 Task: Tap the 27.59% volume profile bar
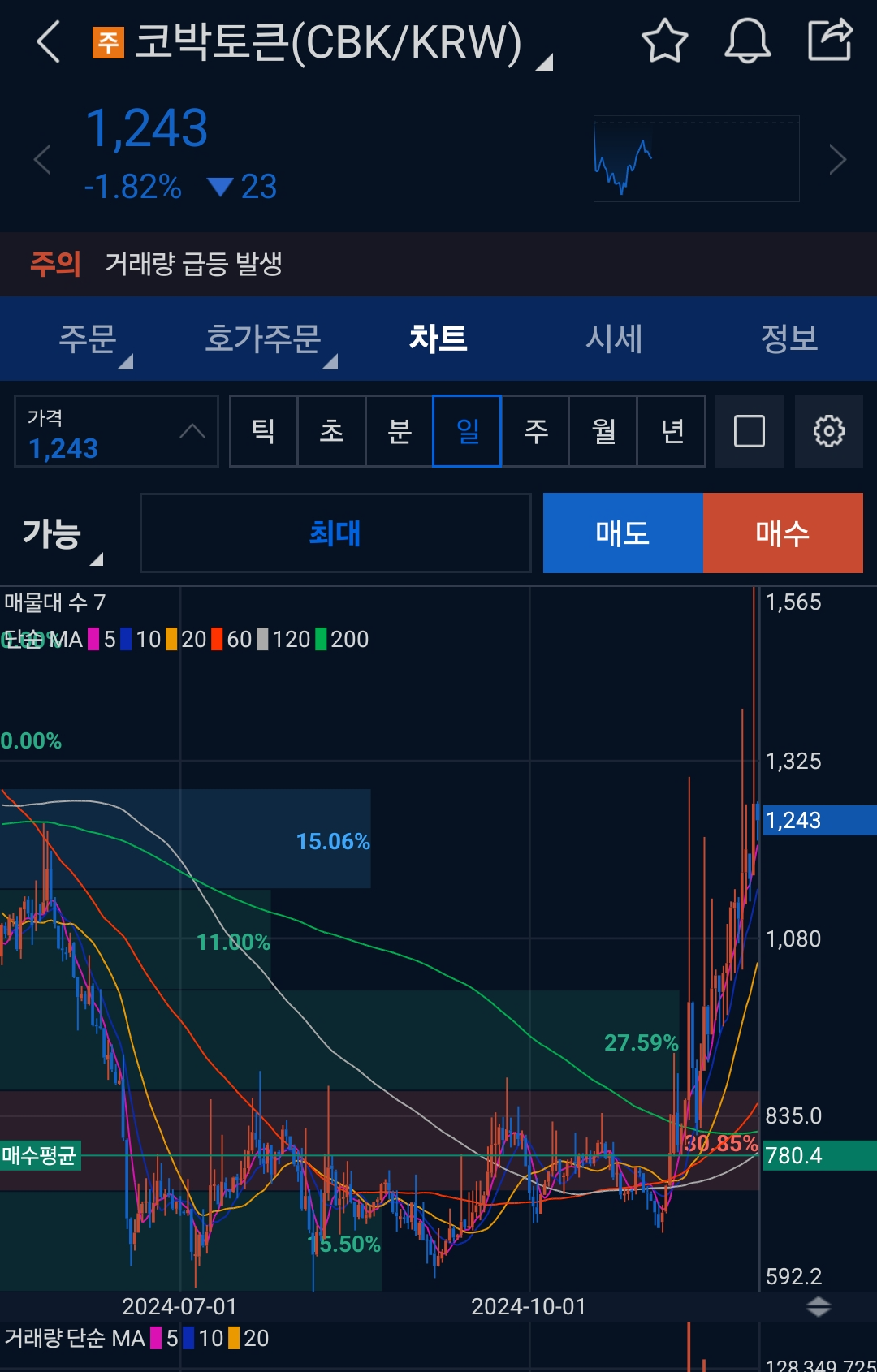point(339,1040)
